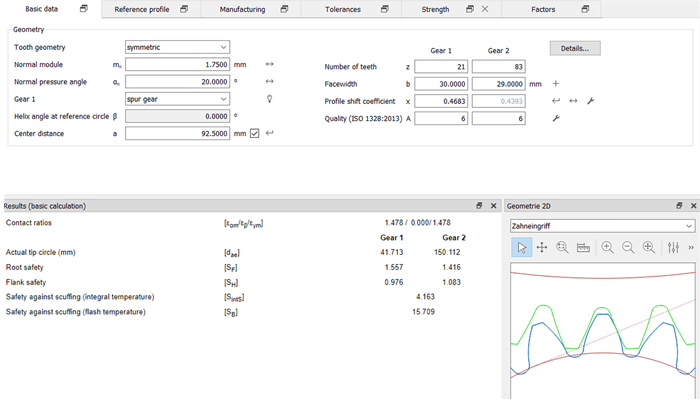Screen dimensions: 700x400
Task: Open the Factors tab
Action: point(543,9)
